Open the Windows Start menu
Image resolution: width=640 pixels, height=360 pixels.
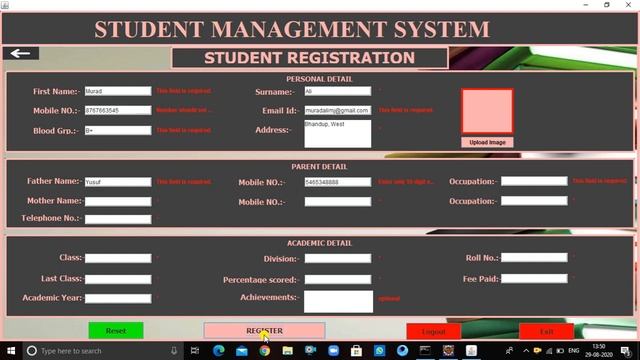[x=11, y=351]
